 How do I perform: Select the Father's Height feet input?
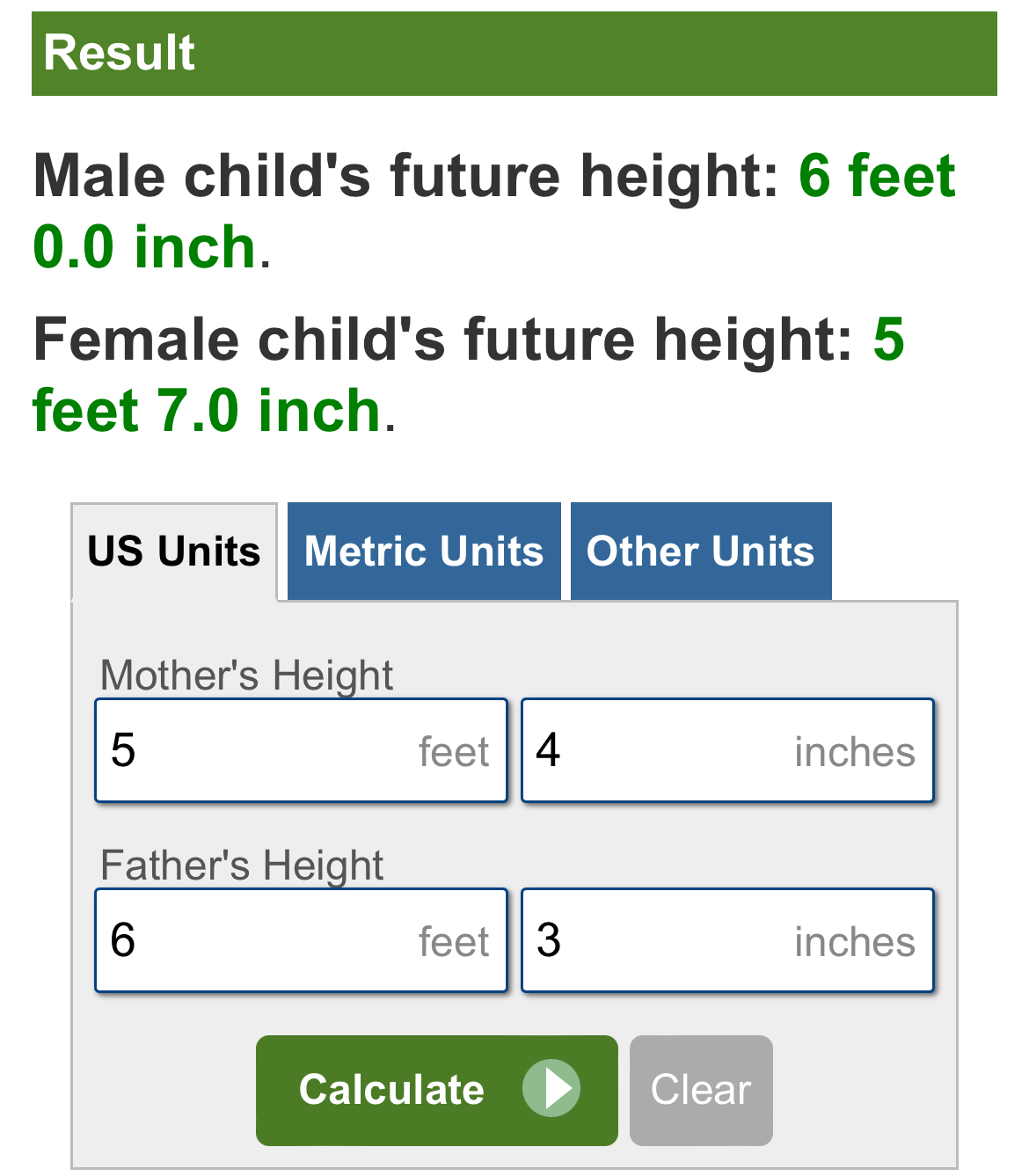coord(264,940)
